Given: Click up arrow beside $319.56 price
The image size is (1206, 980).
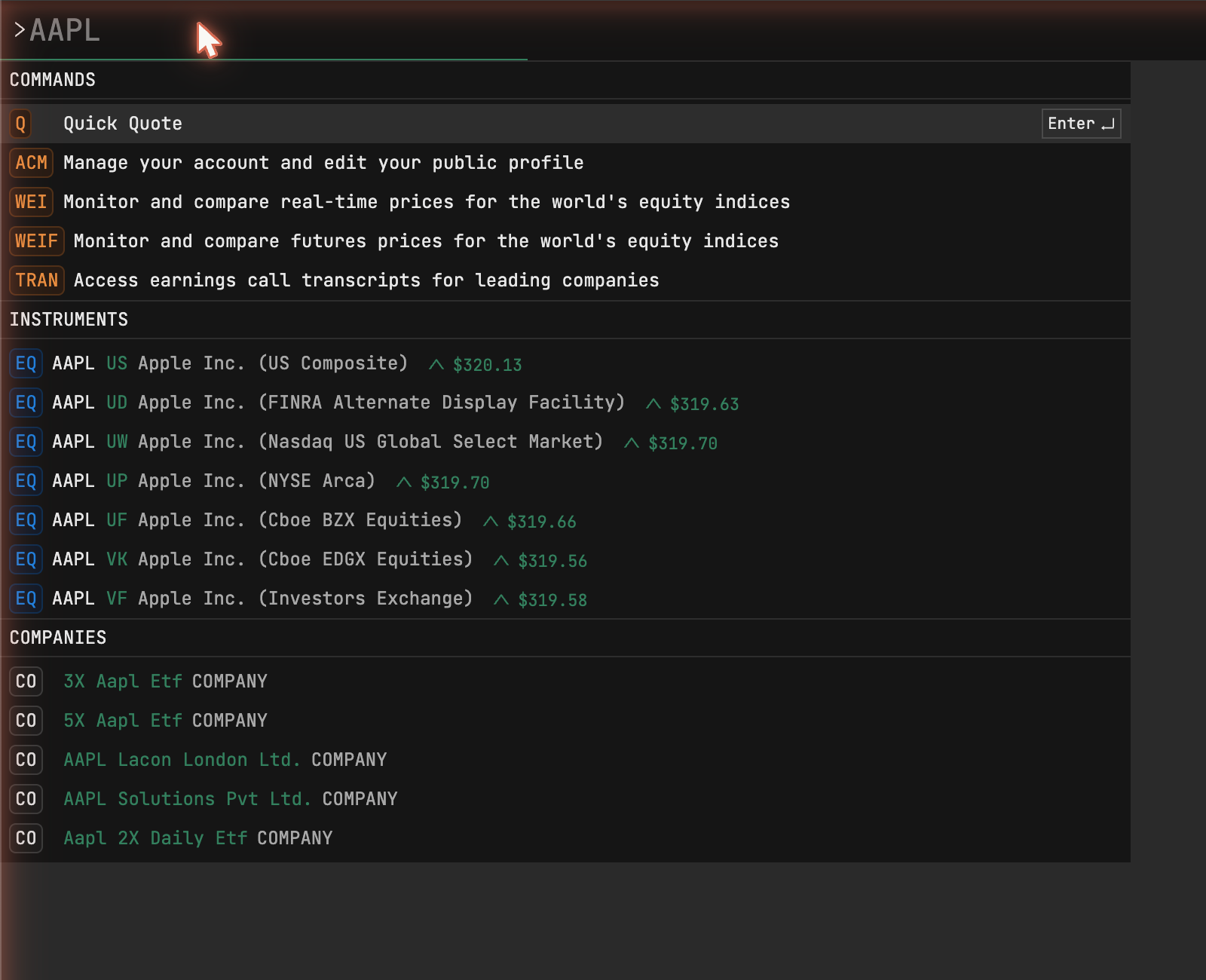Looking at the screenshot, I should point(501,561).
